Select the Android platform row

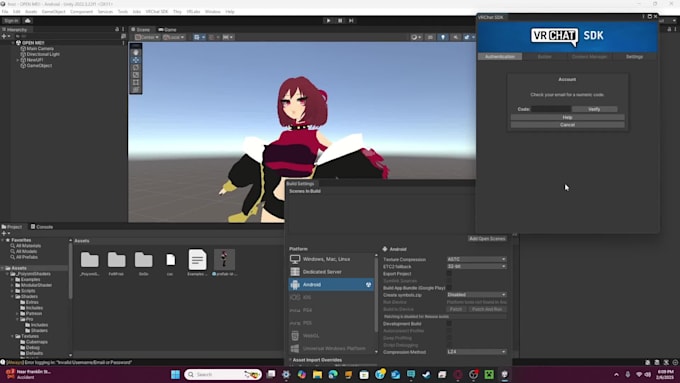click(331, 285)
